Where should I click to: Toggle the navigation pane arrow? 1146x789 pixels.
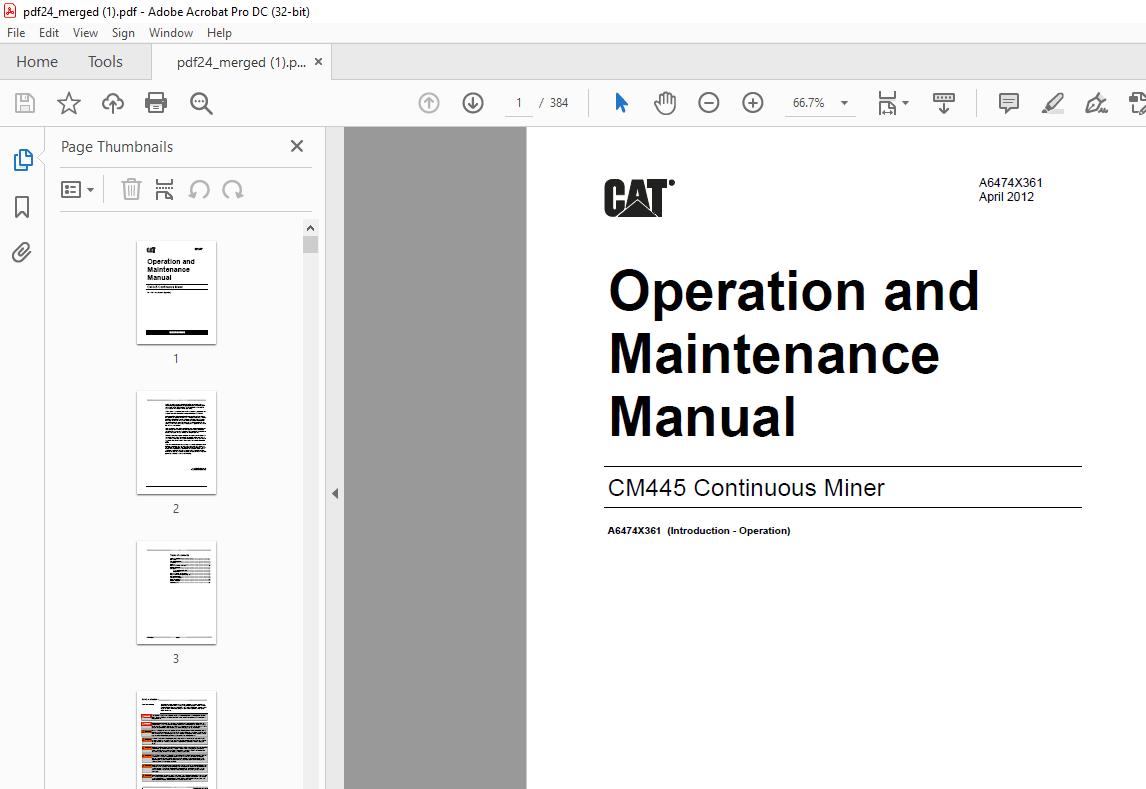[x=335, y=493]
